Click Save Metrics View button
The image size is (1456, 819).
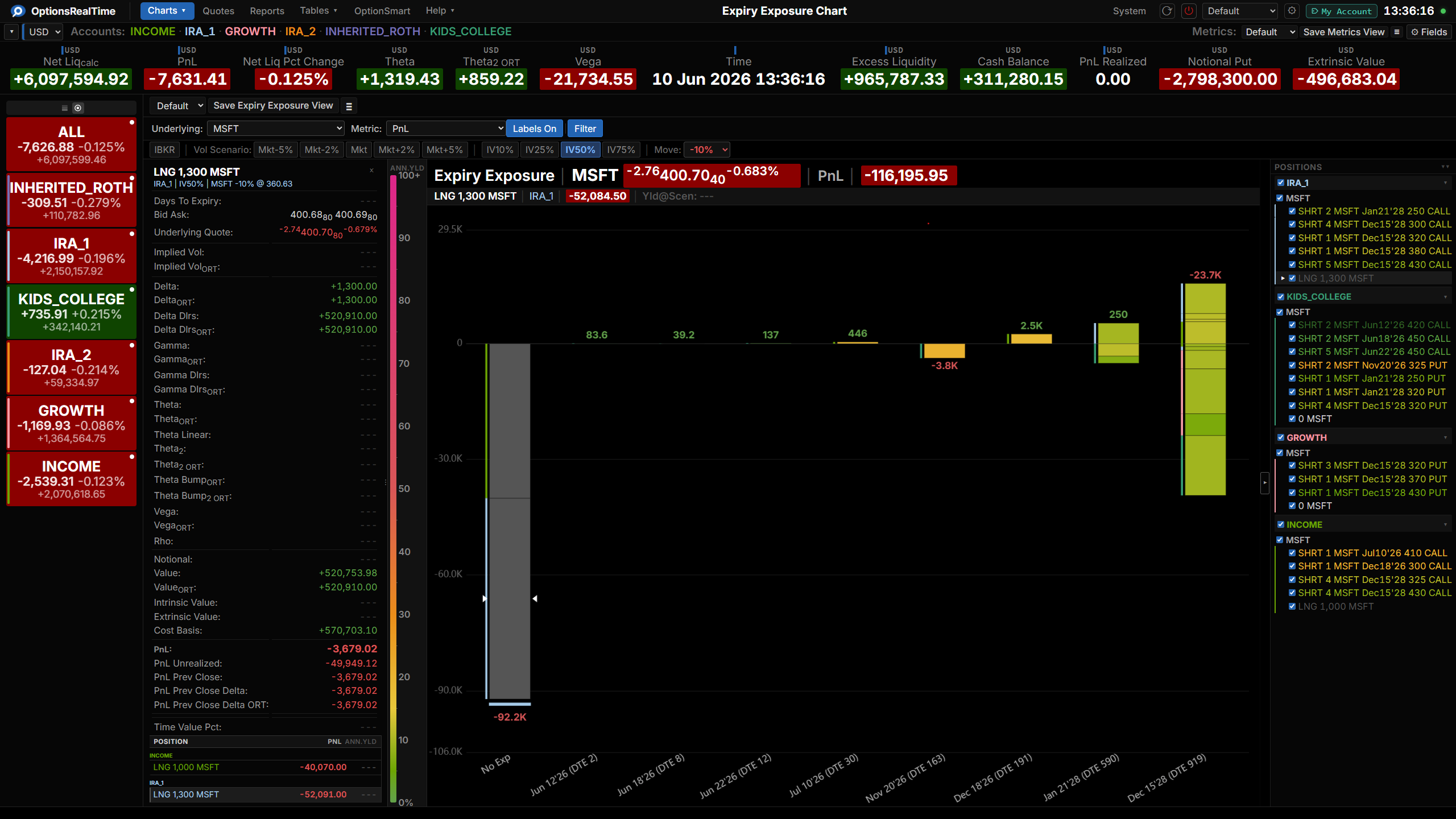pos(1343,32)
